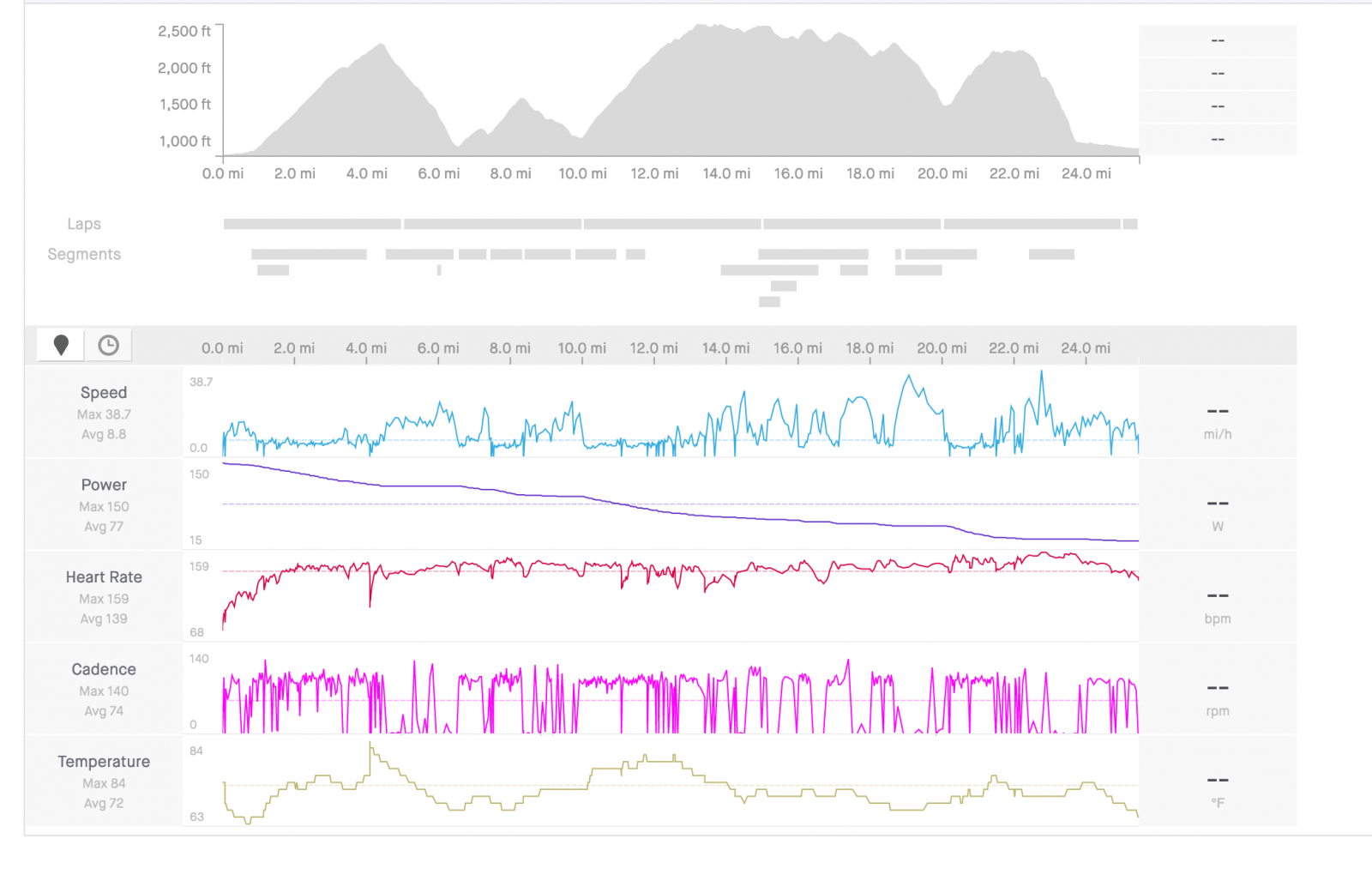The height and width of the screenshot is (875, 1372).
Task: Select the Power chart label
Action: [104, 485]
